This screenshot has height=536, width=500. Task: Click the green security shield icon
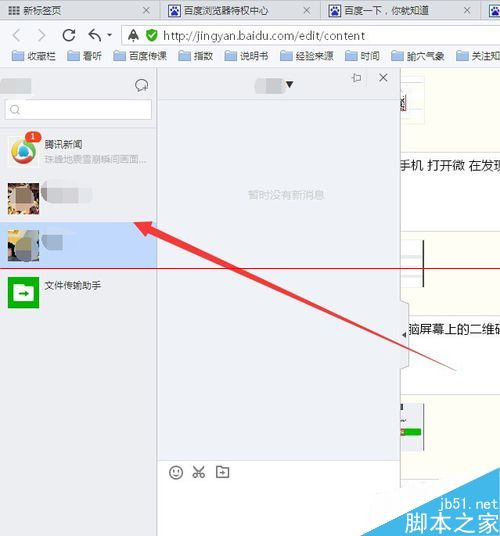click(x=151, y=35)
